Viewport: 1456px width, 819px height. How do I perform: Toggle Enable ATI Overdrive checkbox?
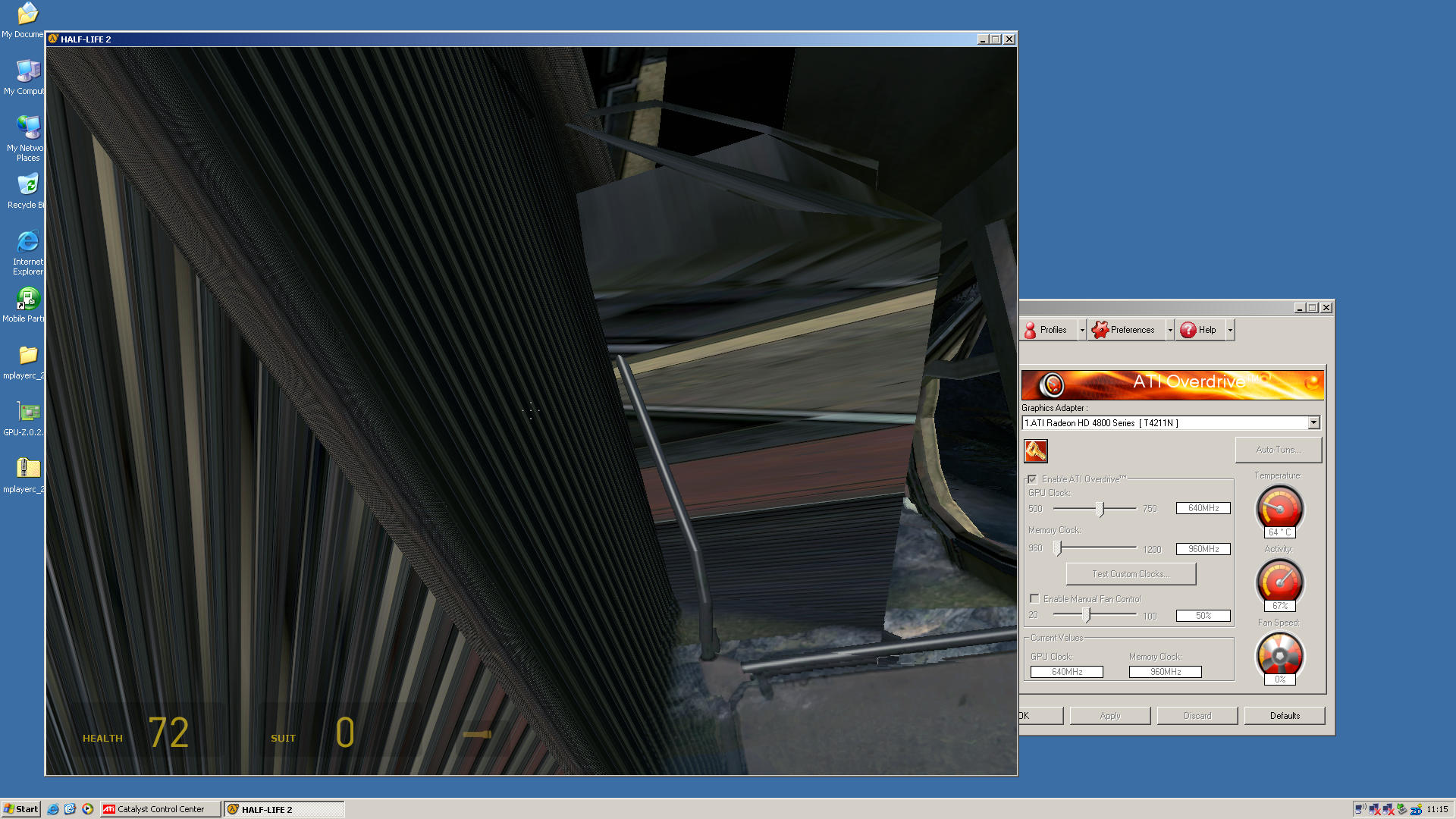[x=1032, y=479]
